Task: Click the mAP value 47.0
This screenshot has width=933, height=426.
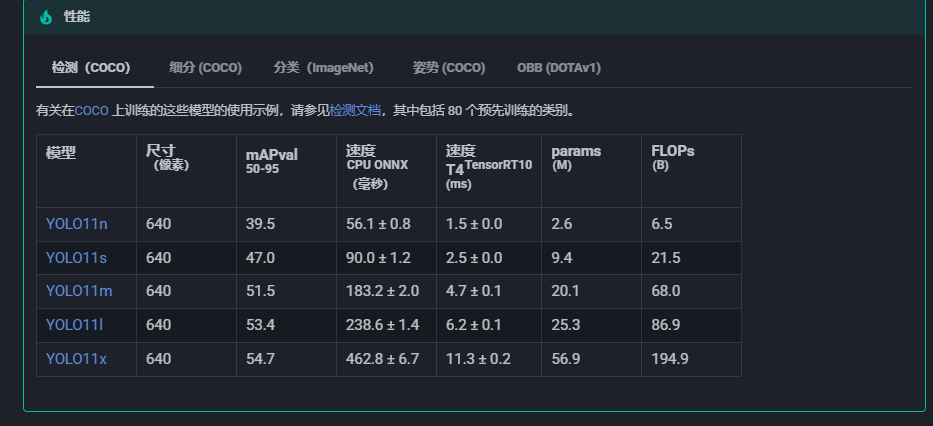Action: coord(261,258)
